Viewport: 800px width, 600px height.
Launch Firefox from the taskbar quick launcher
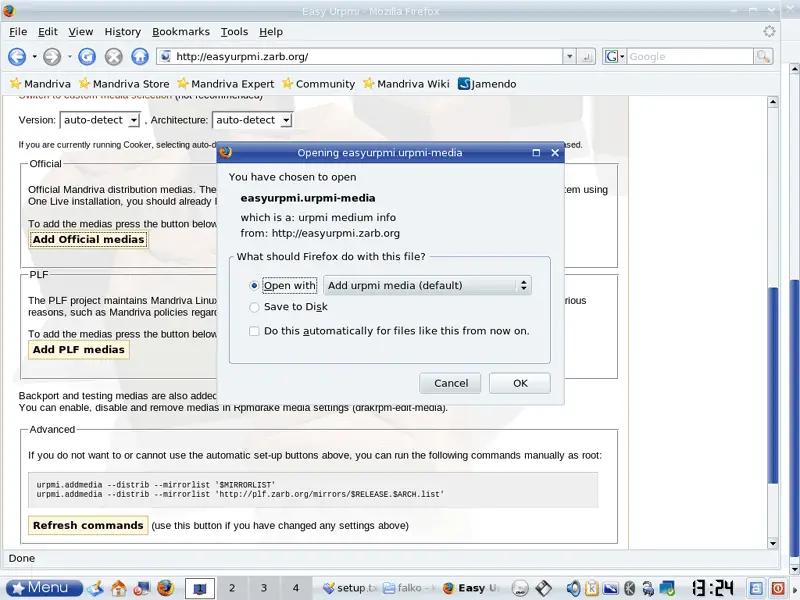pyautogui.click(x=165, y=588)
